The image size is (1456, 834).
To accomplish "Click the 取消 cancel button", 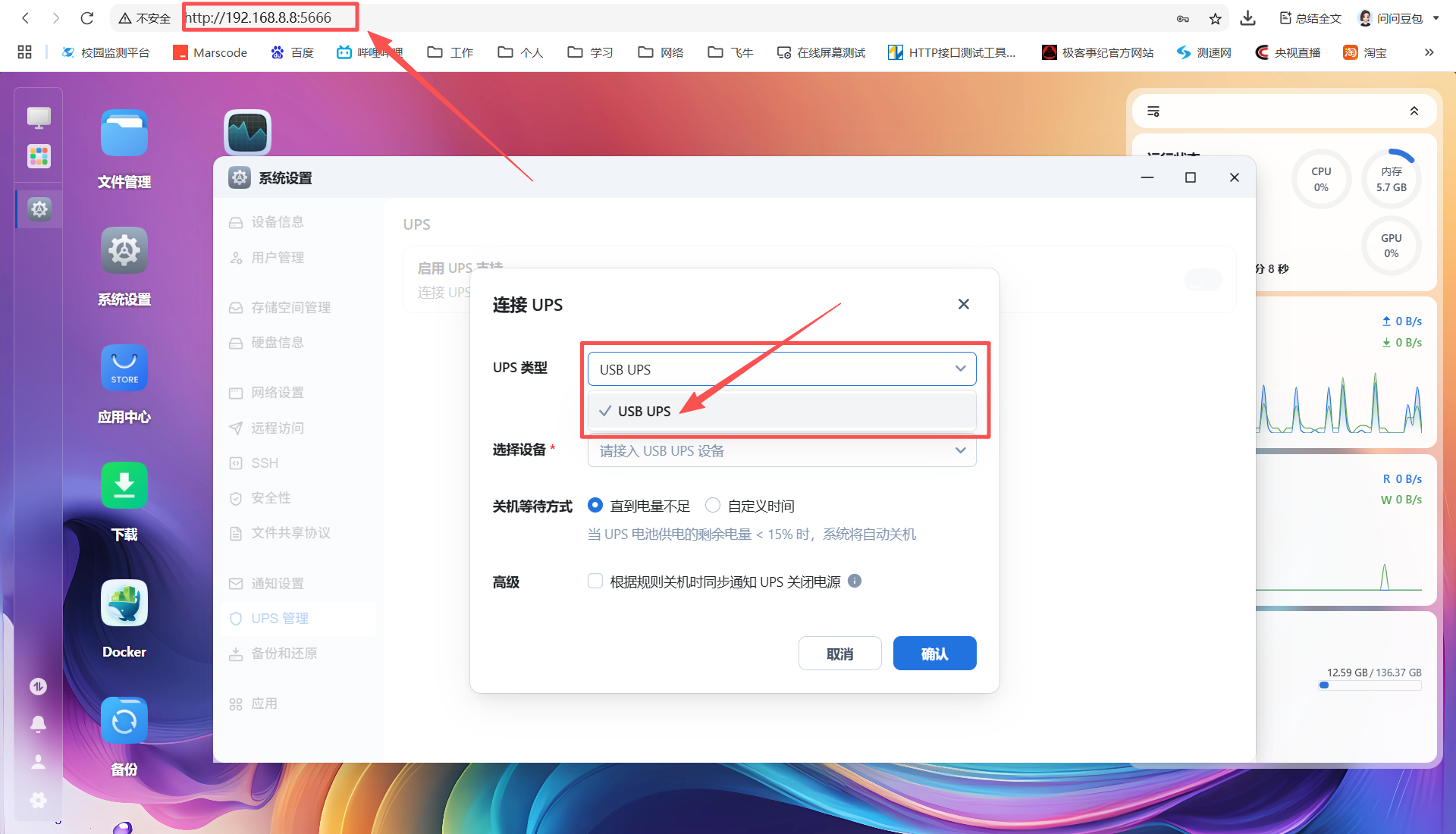I will click(839, 654).
